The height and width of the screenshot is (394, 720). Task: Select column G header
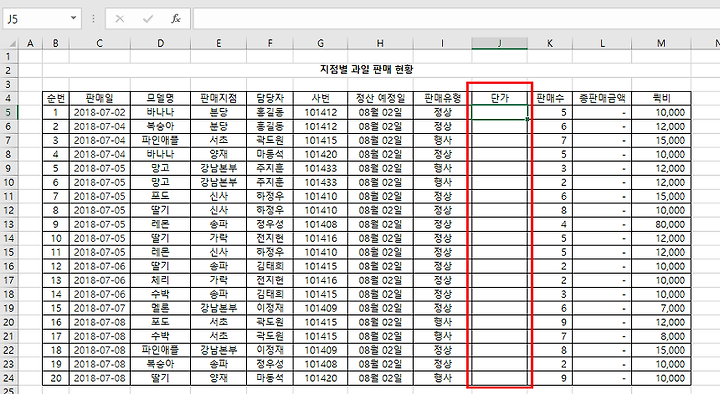321,43
